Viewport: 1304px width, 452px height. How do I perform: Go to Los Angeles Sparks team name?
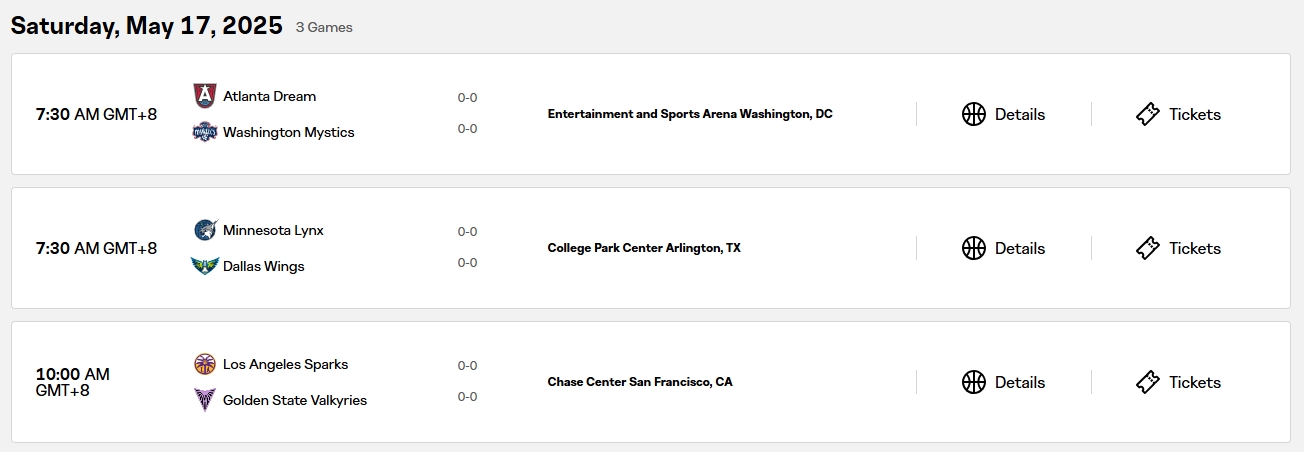285,364
